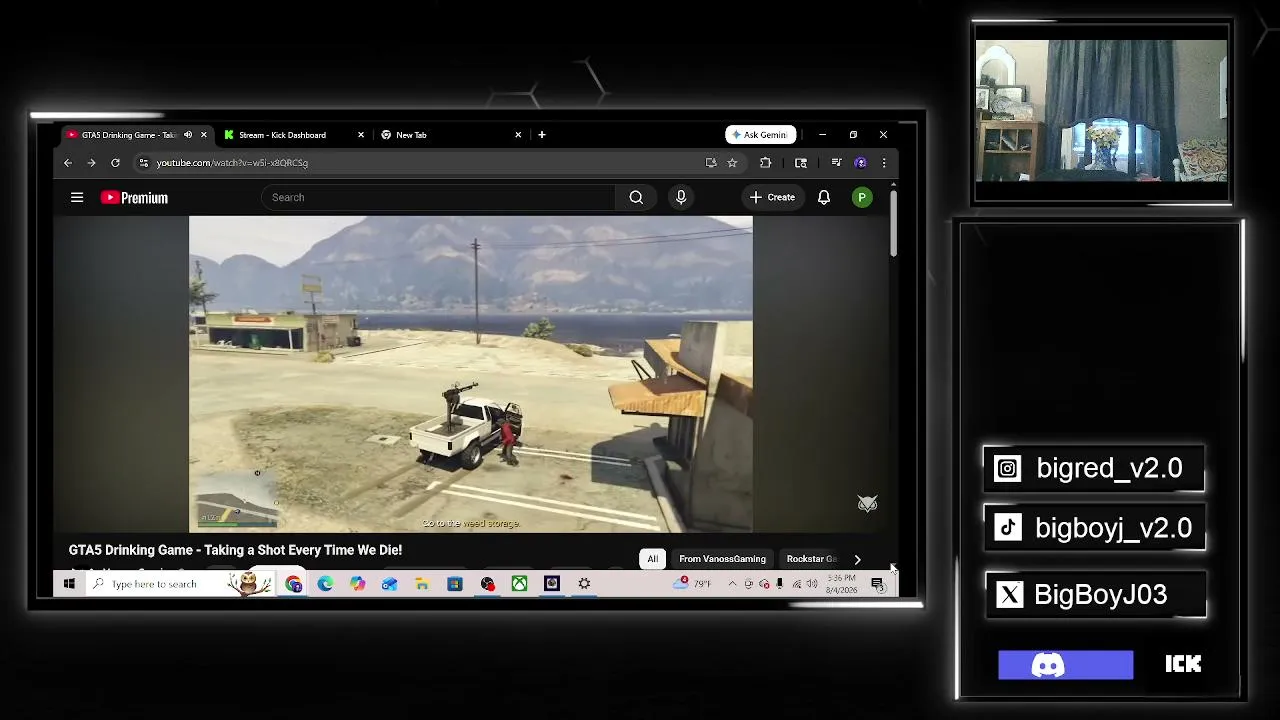The image size is (1280, 720).
Task: View site information for youtube.com
Action: tap(144, 163)
